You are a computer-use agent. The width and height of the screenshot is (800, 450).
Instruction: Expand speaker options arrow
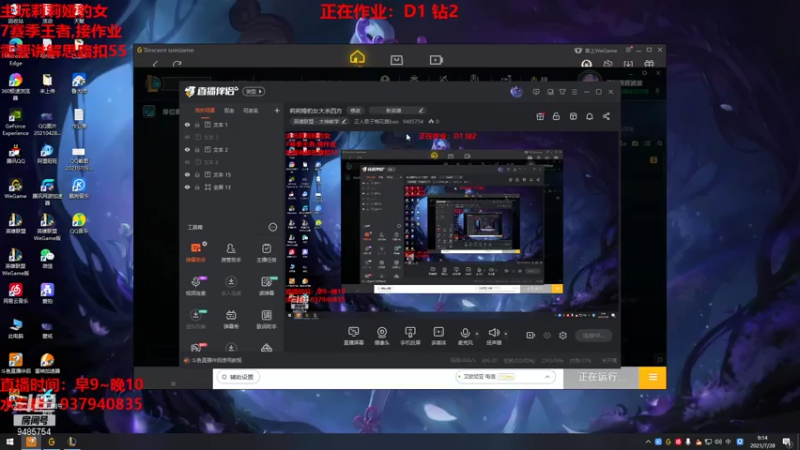point(506,334)
